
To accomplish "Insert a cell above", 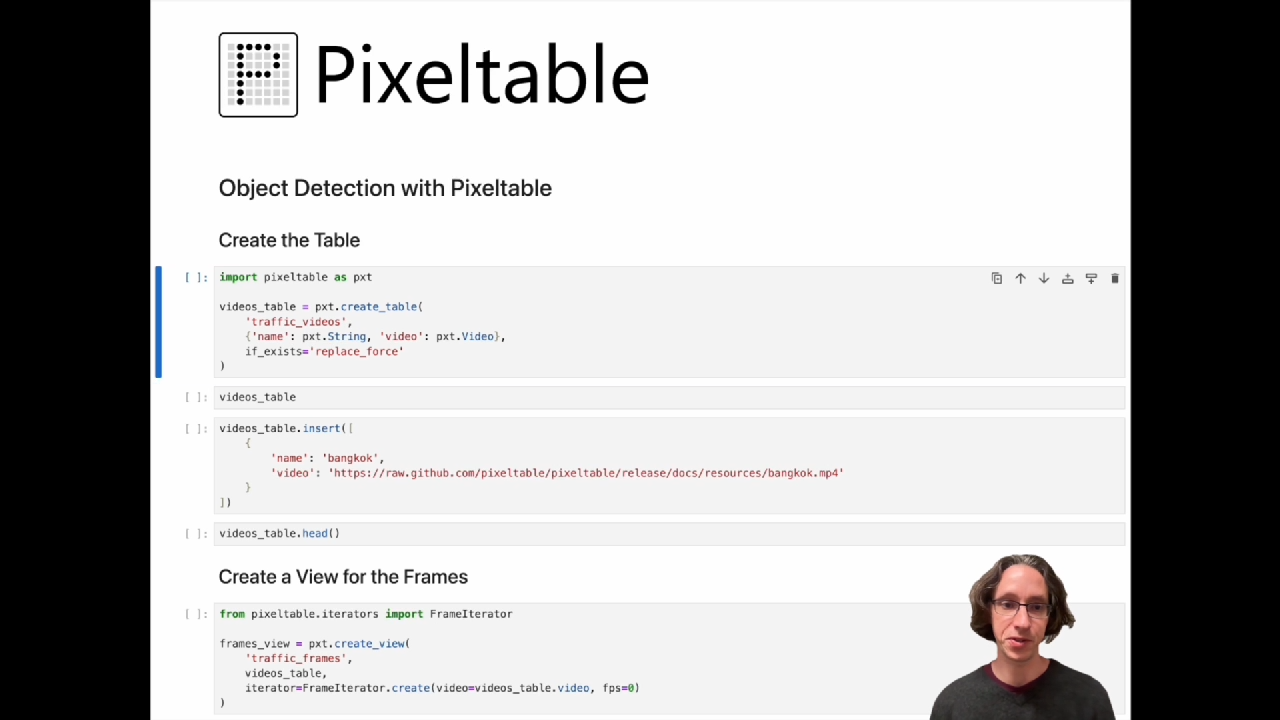I will tap(1067, 279).
